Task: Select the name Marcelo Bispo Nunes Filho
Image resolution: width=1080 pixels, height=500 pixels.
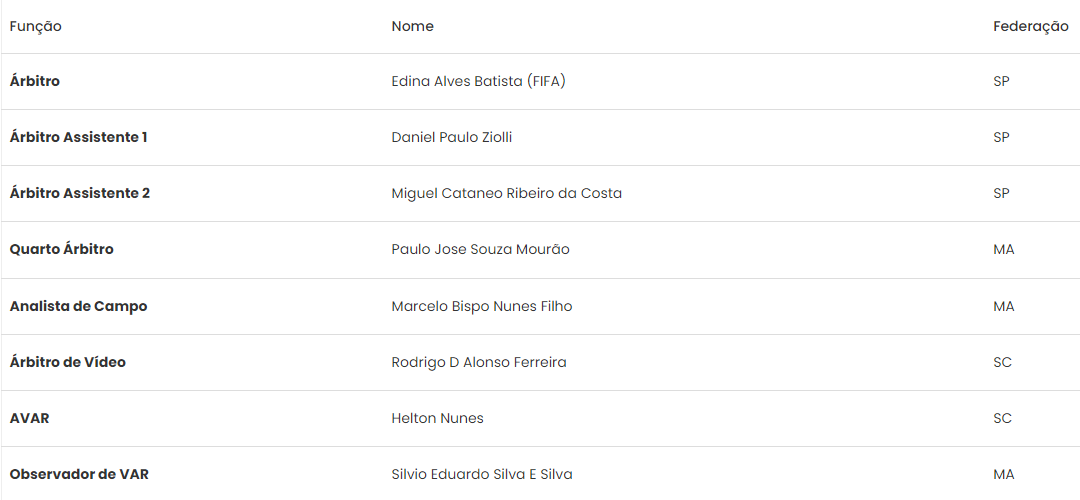Action: pos(481,306)
